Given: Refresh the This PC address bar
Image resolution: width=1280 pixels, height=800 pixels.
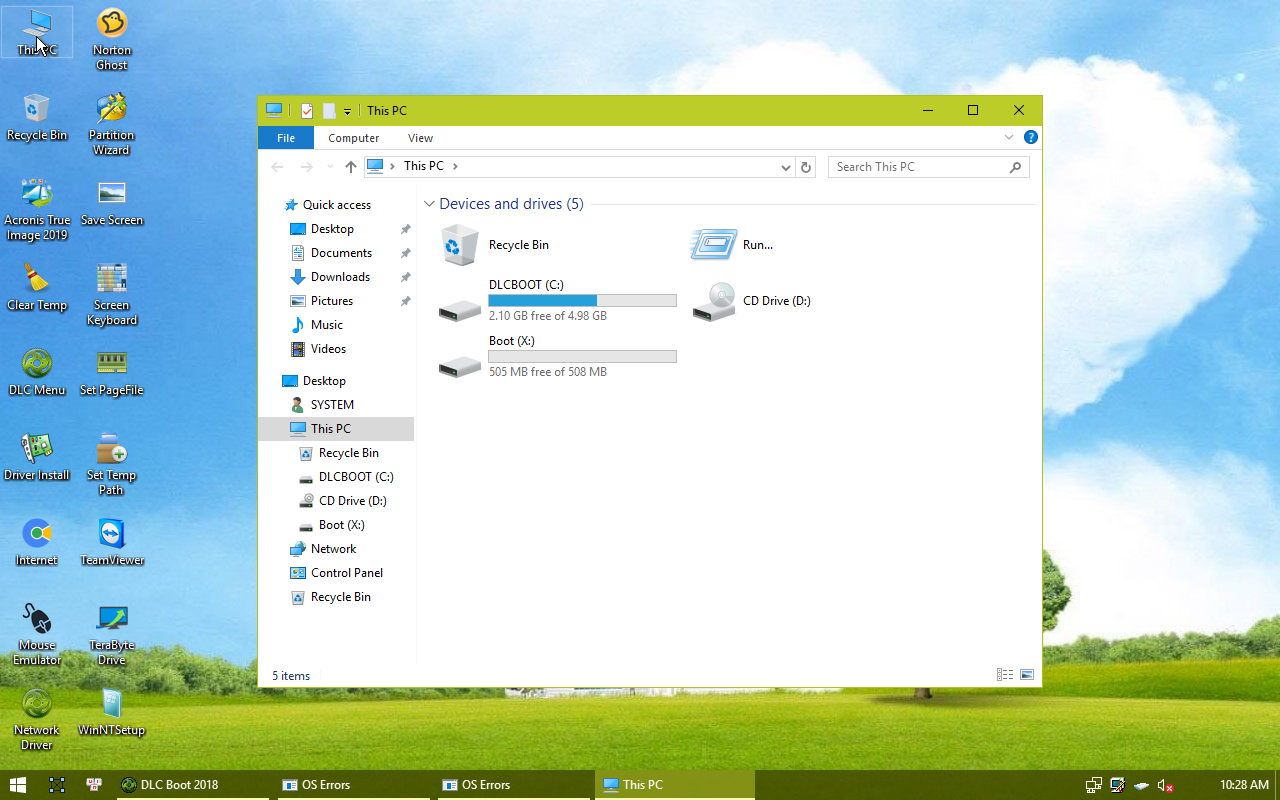Looking at the screenshot, I should click(x=807, y=167).
